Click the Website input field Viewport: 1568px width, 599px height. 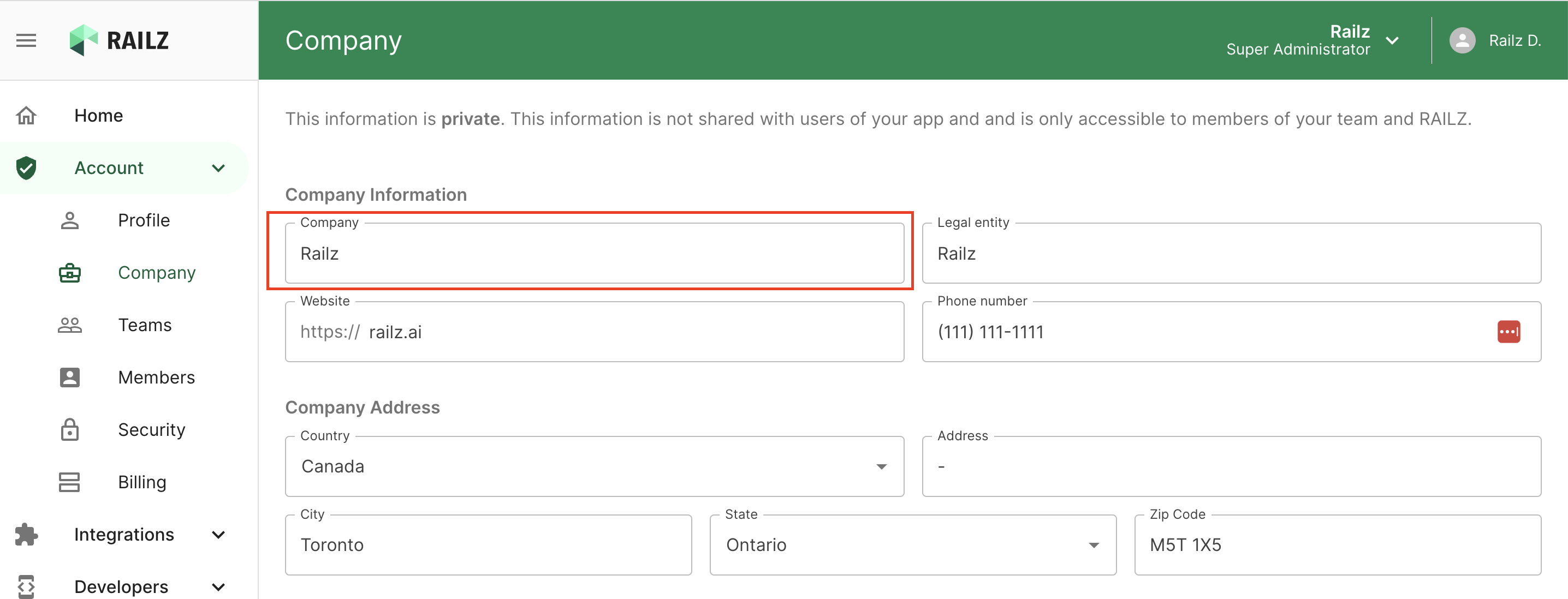pyautogui.click(x=633, y=332)
